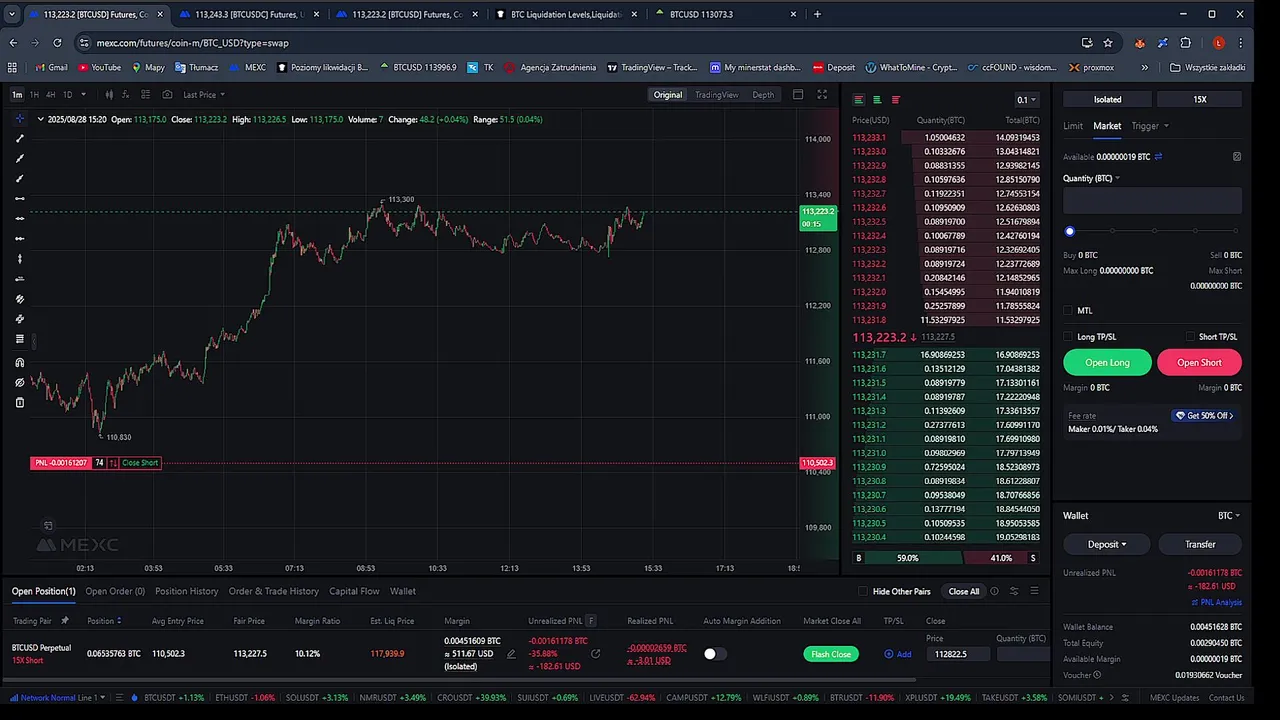Open the wallet BTC currency dropdown
Viewport: 1280px width, 720px height.
(1229, 516)
